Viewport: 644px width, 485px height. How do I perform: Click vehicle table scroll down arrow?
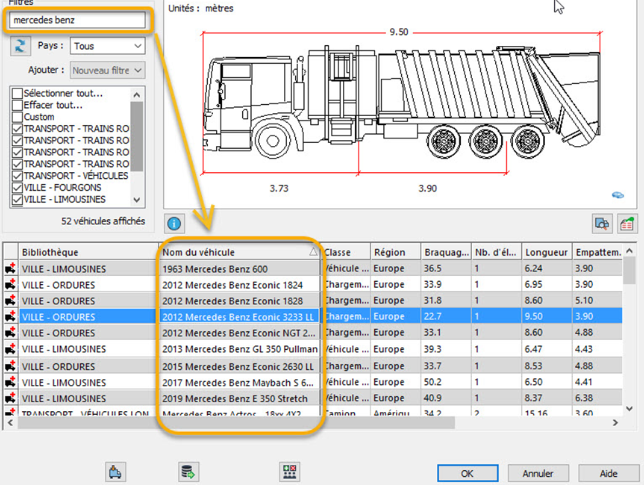(x=629, y=408)
